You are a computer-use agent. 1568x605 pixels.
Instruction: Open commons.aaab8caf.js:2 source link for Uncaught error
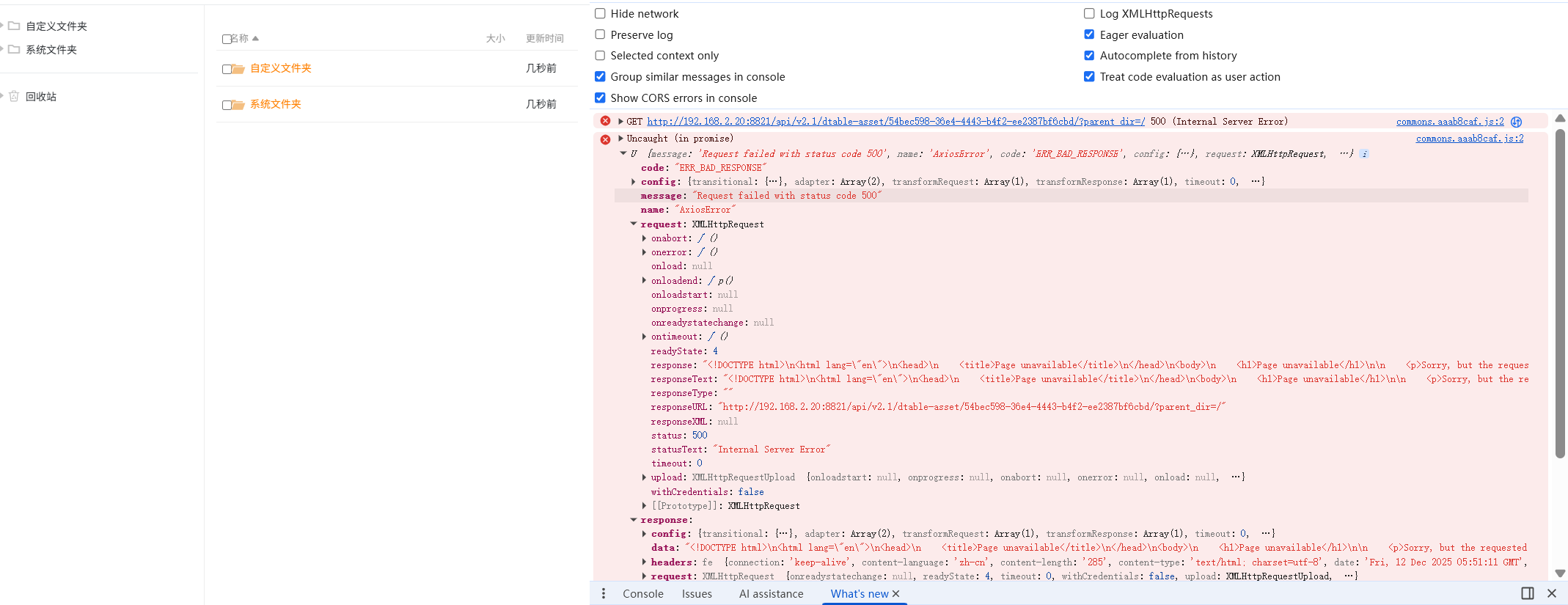tap(1469, 139)
